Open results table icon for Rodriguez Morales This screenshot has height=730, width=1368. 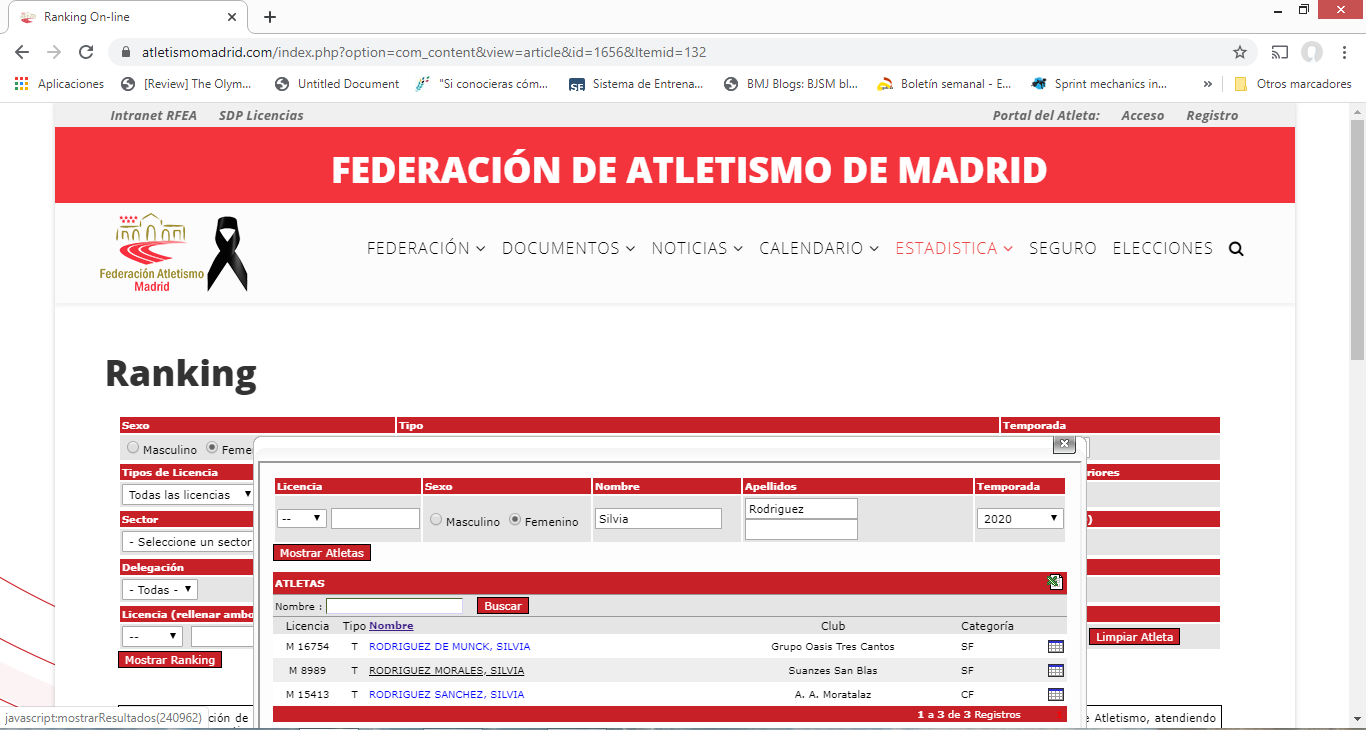coord(1055,671)
